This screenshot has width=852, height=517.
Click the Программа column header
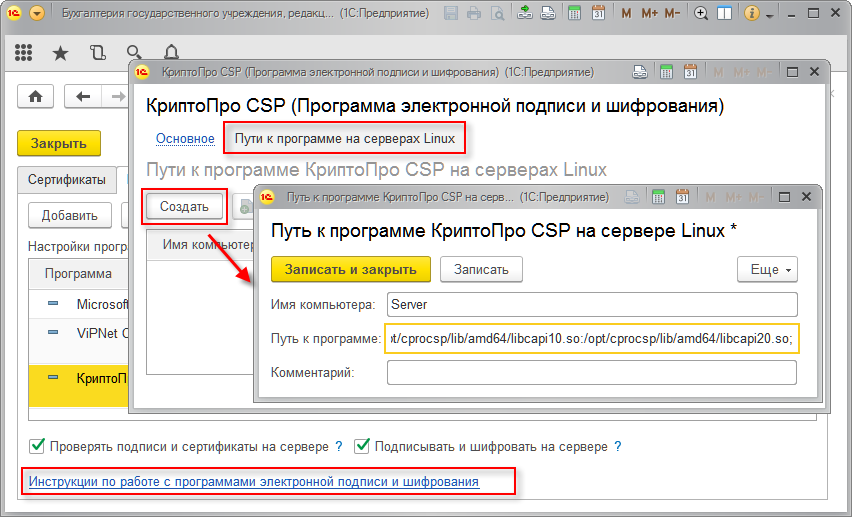(78, 273)
